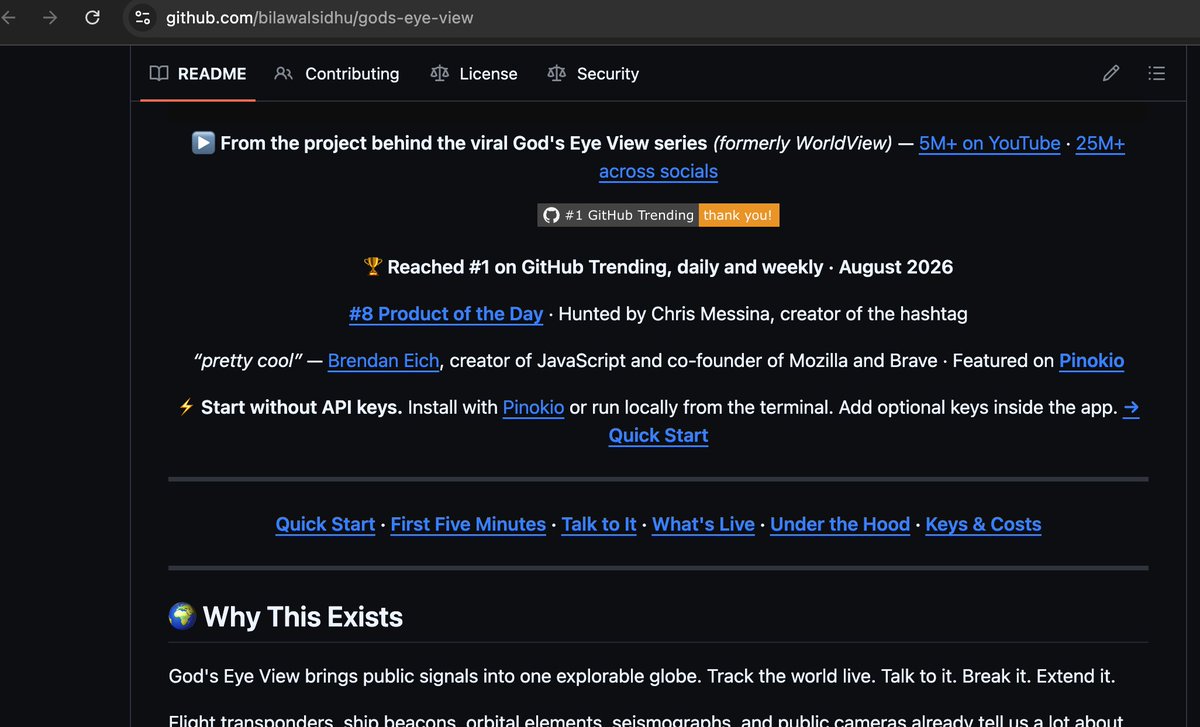Follow the 5M+ on YouTube link
Screen dimensions: 1200x727
[990, 143]
